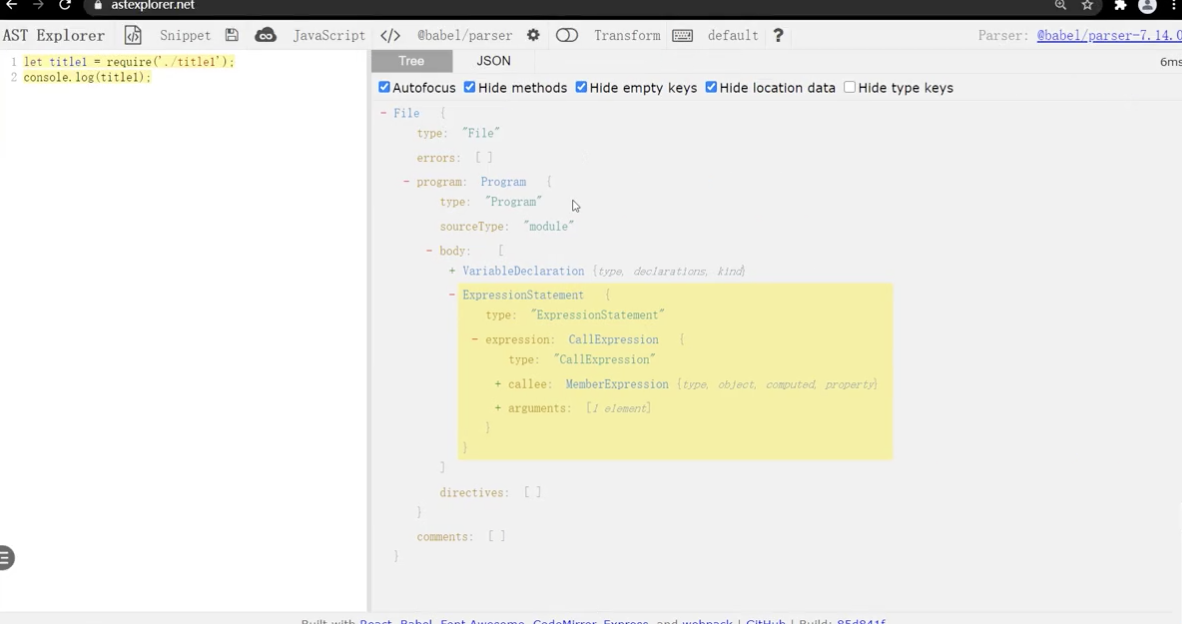Go back in the browser
Screen dimensions: 1182x624
coord(11,5)
